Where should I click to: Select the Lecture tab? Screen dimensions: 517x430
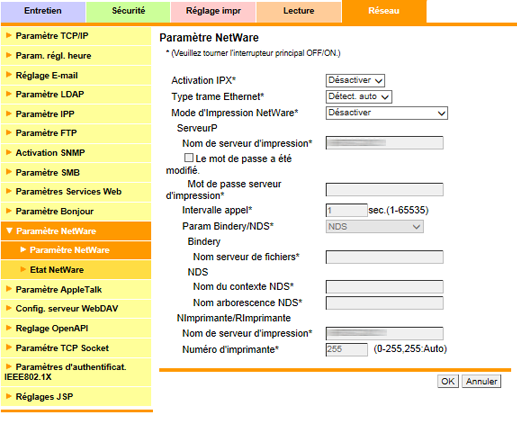pos(298,11)
